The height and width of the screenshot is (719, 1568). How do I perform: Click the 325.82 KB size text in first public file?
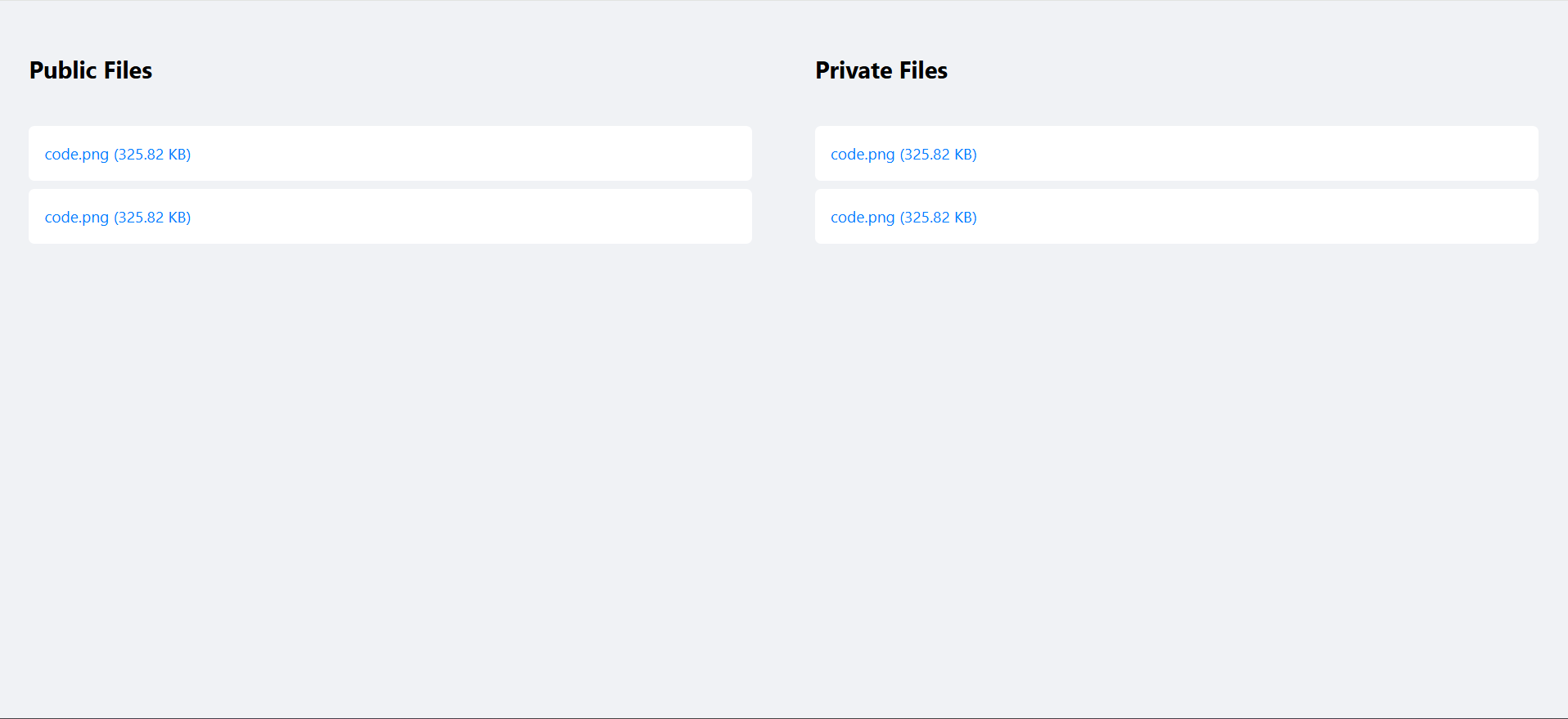(x=152, y=154)
